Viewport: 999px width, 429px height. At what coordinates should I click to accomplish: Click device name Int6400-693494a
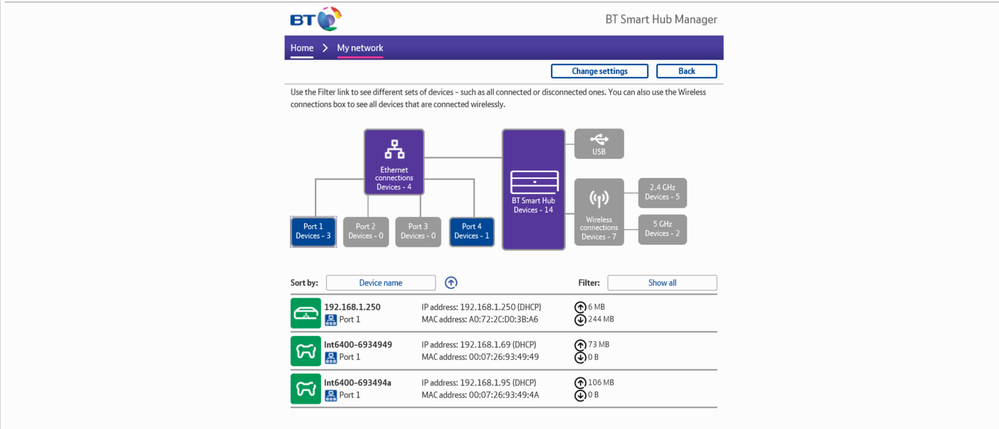point(357,382)
